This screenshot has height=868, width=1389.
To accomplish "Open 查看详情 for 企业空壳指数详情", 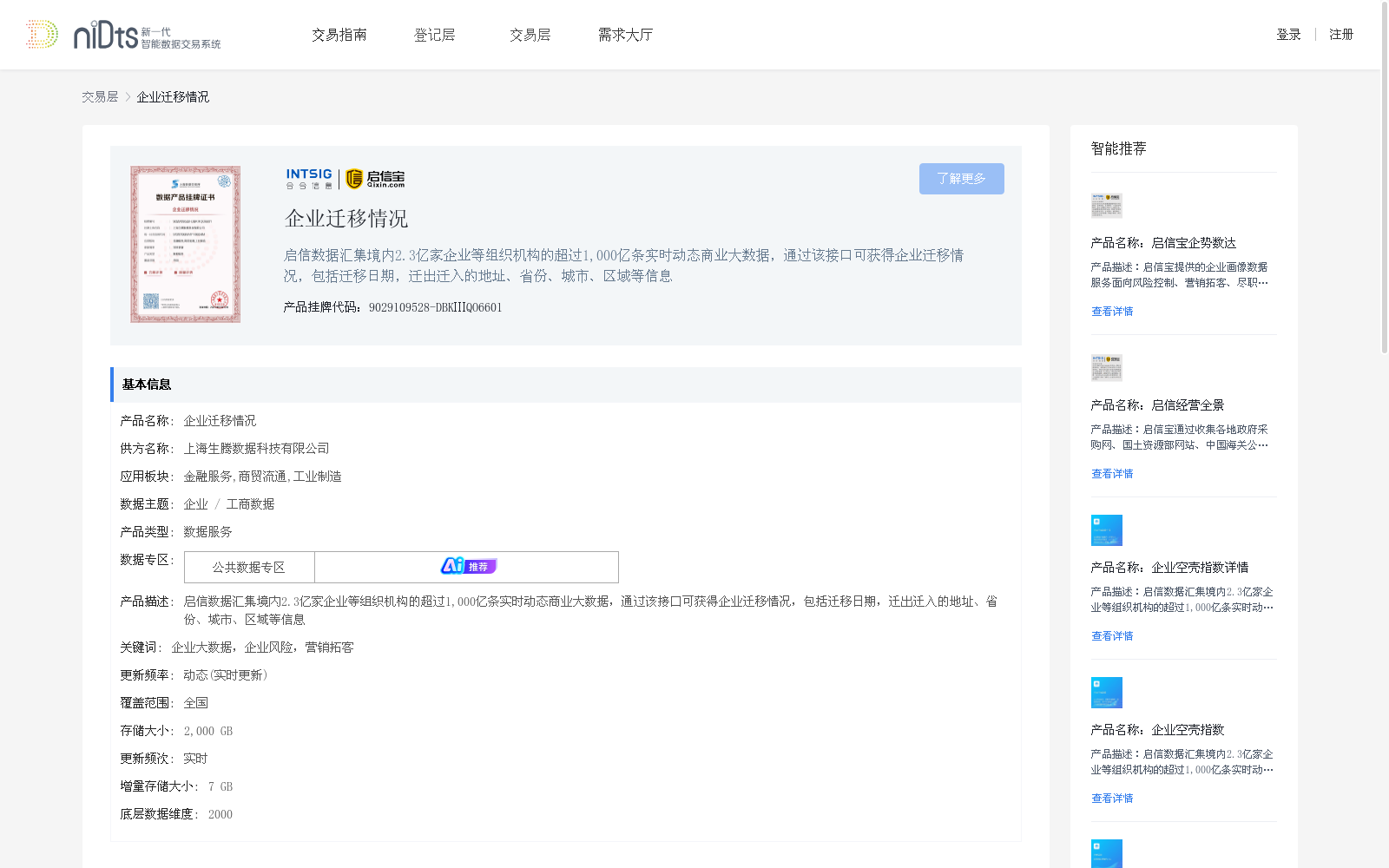I will pos(1112,636).
